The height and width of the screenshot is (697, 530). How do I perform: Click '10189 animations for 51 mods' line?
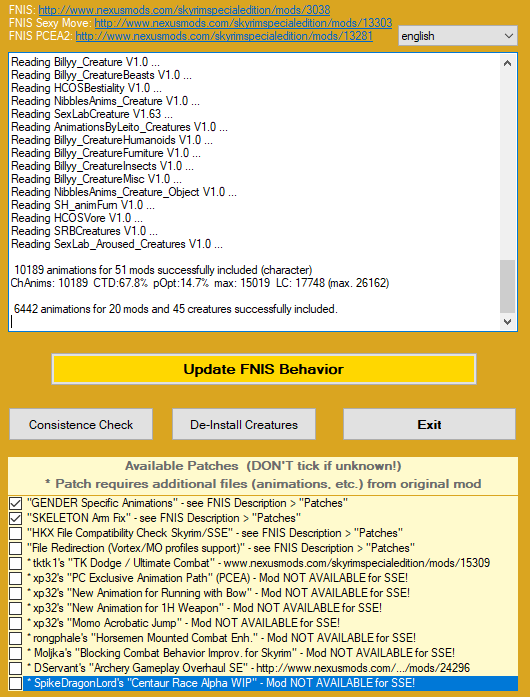[163, 270]
